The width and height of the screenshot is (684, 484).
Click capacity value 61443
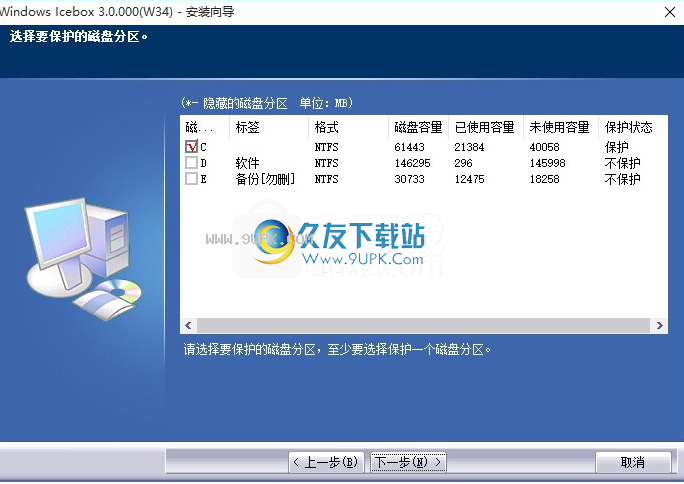pyautogui.click(x=409, y=147)
